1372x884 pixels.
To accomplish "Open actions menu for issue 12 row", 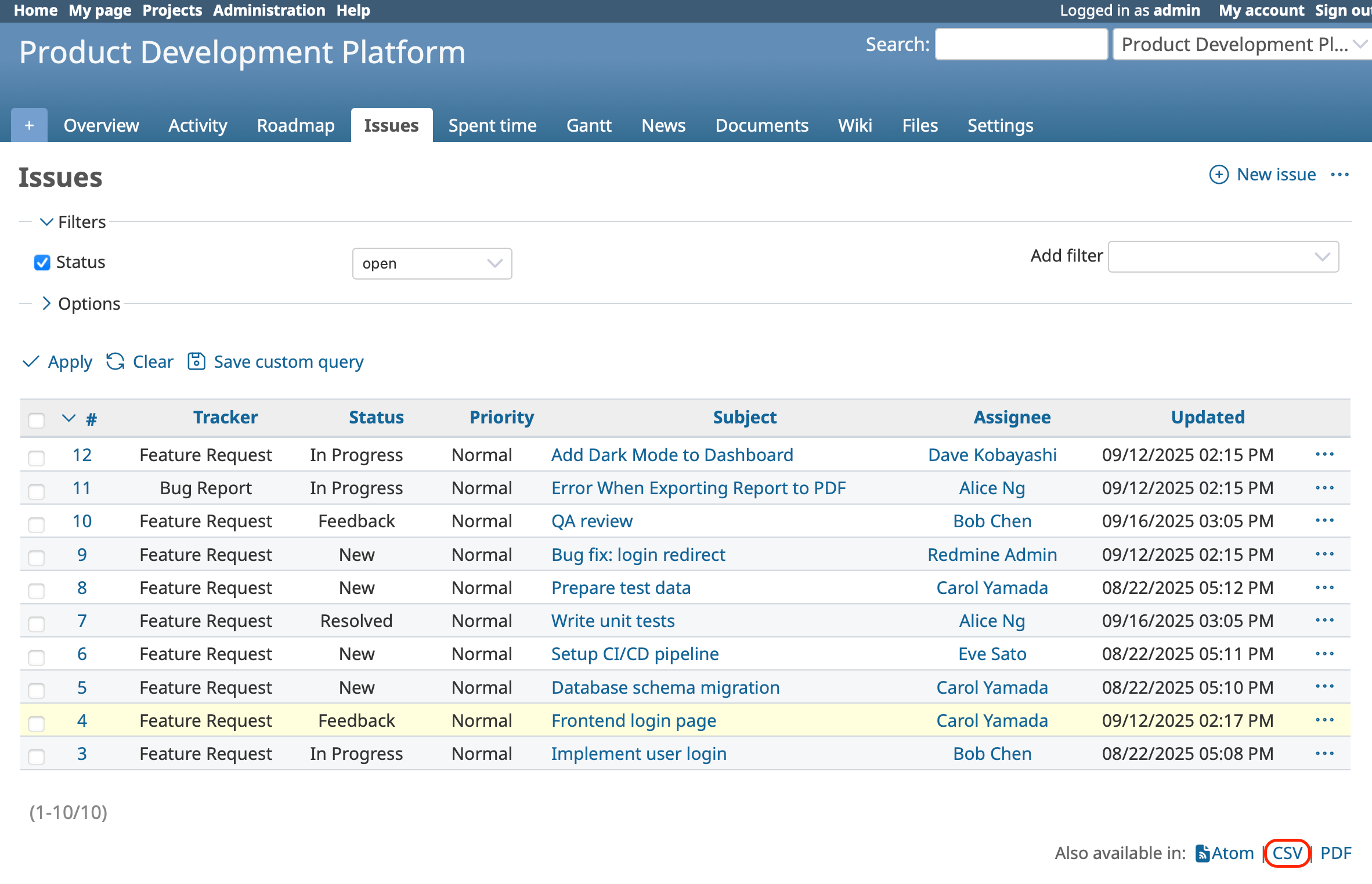I will coord(1324,454).
